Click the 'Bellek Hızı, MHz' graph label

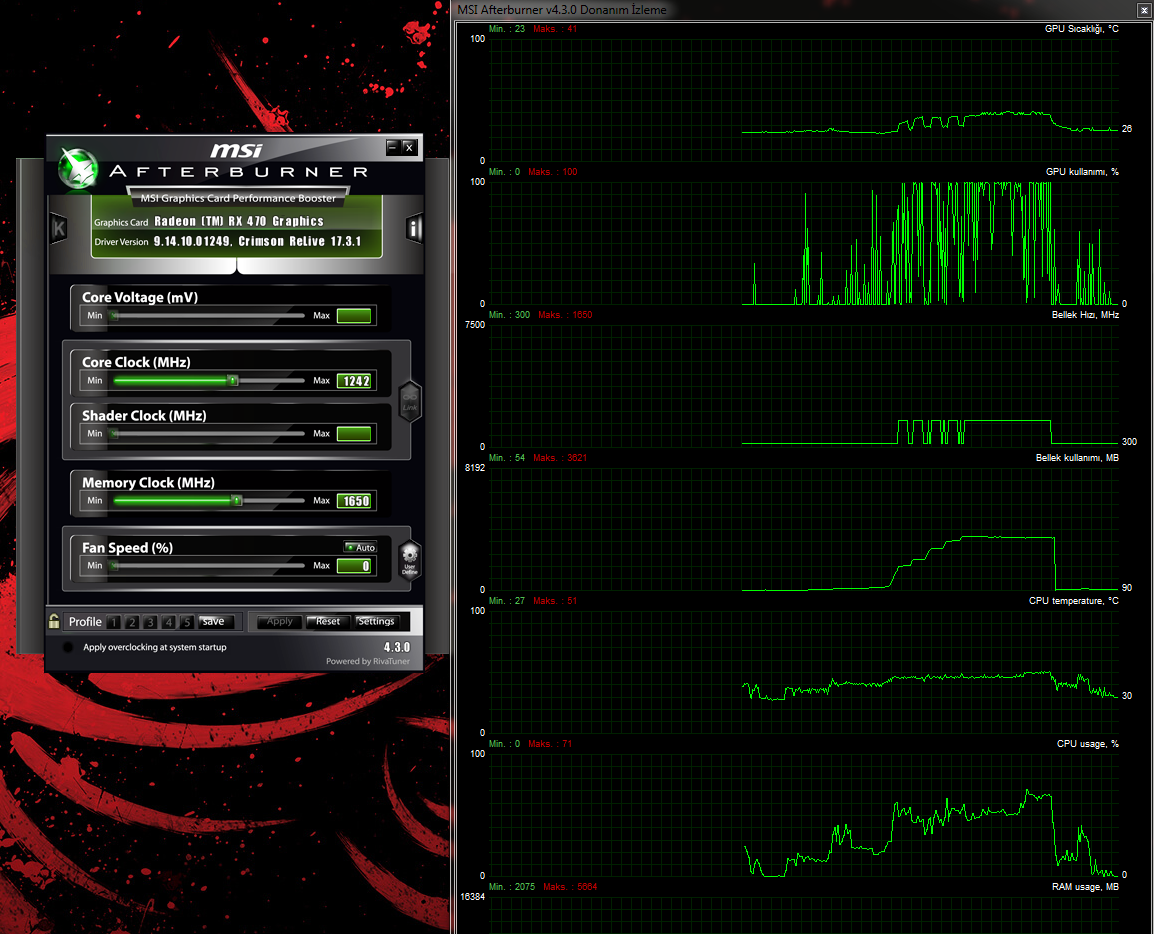[x=1085, y=315]
